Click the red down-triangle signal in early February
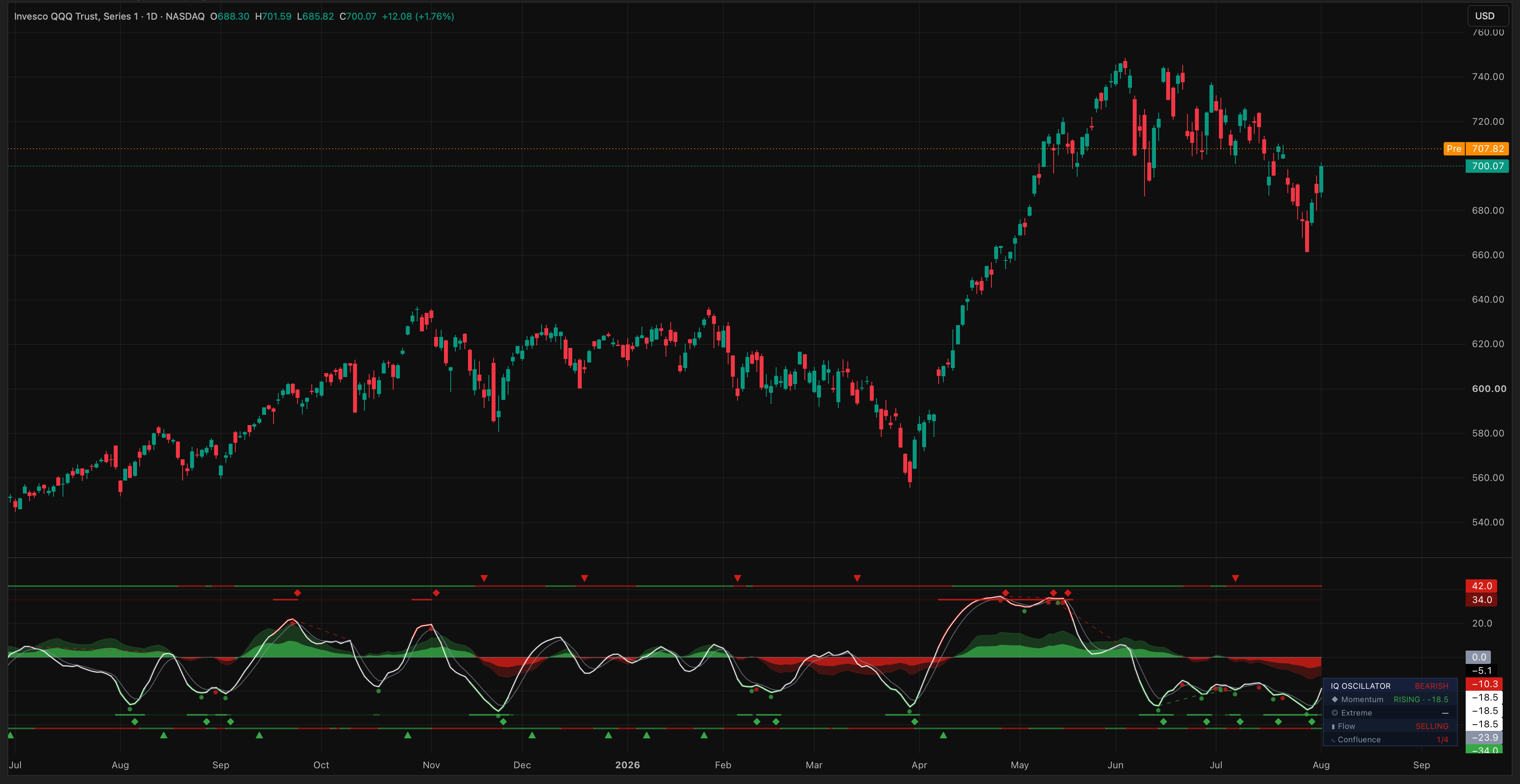The height and width of the screenshot is (784, 1520). tap(737, 579)
